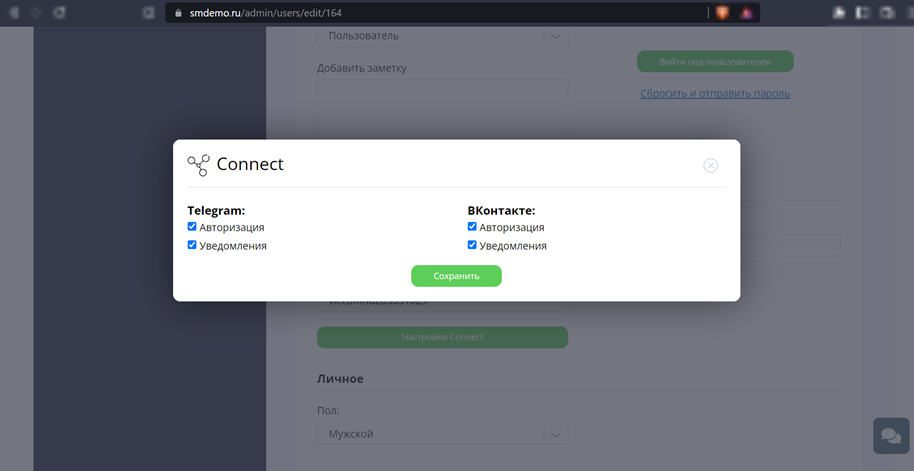Uncheck ВКонтакте Авторизация checkbox
Viewport: 914px width, 471px height.
click(472, 227)
